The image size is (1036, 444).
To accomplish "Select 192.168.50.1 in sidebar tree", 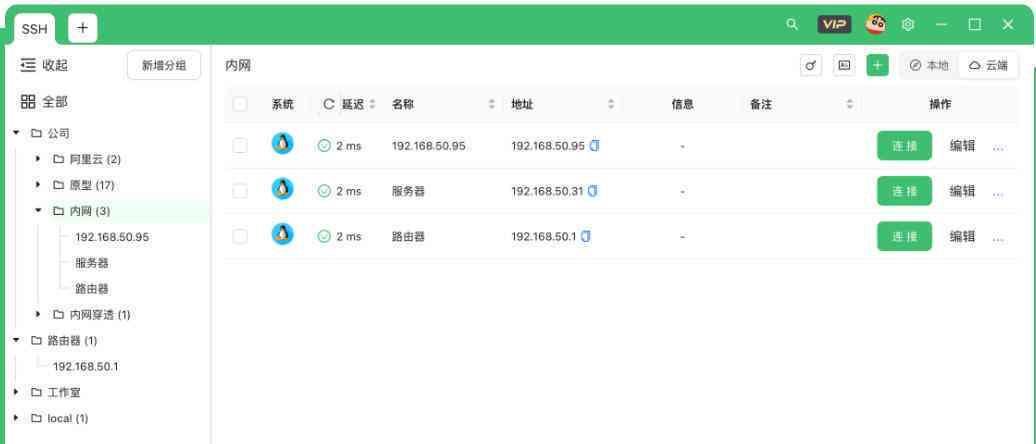I will [x=86, y=366].
